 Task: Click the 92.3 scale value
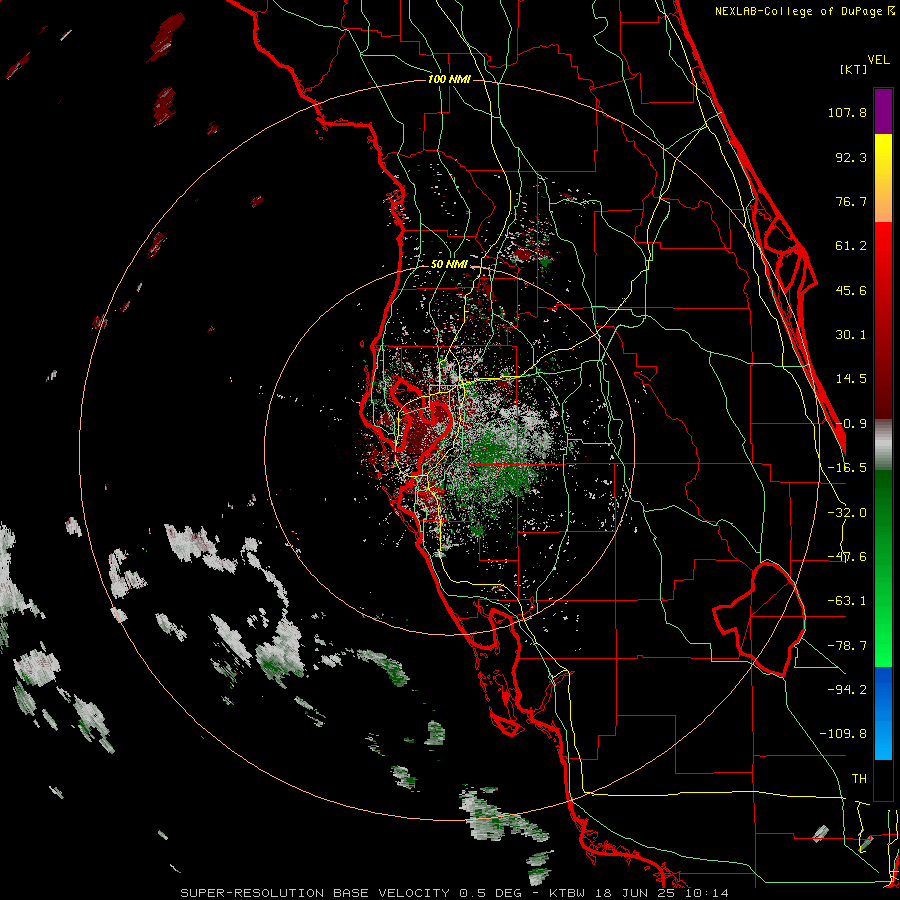tap(851, 157)
